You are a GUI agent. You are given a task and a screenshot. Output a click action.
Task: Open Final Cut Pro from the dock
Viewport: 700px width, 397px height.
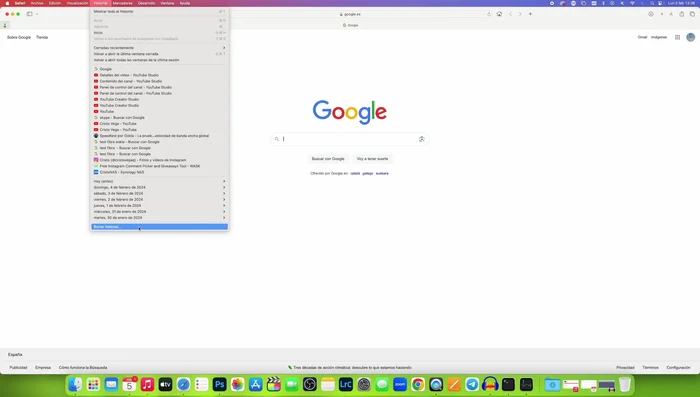coord(274,384)
